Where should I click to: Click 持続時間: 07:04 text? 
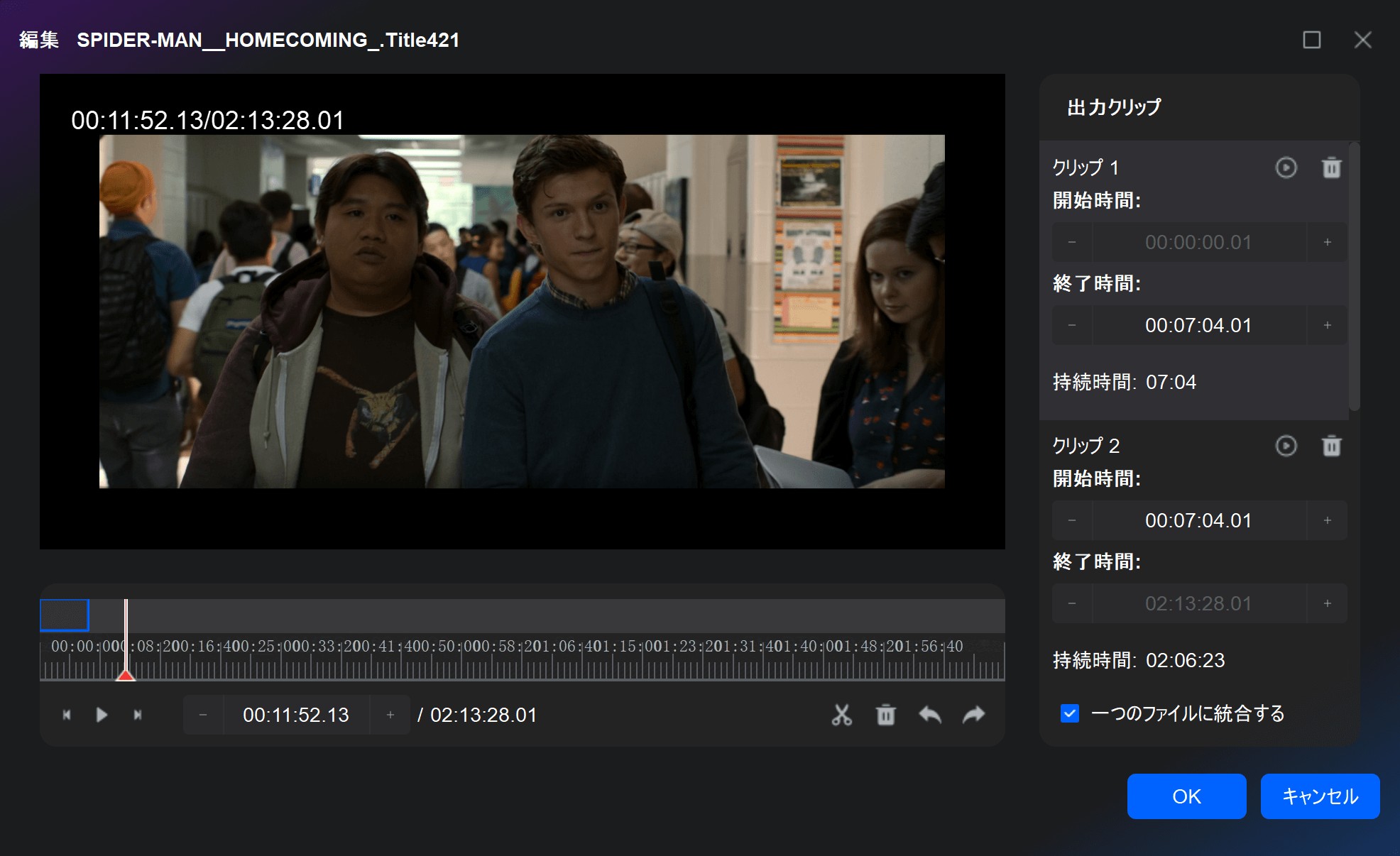tap(1125, 382)
